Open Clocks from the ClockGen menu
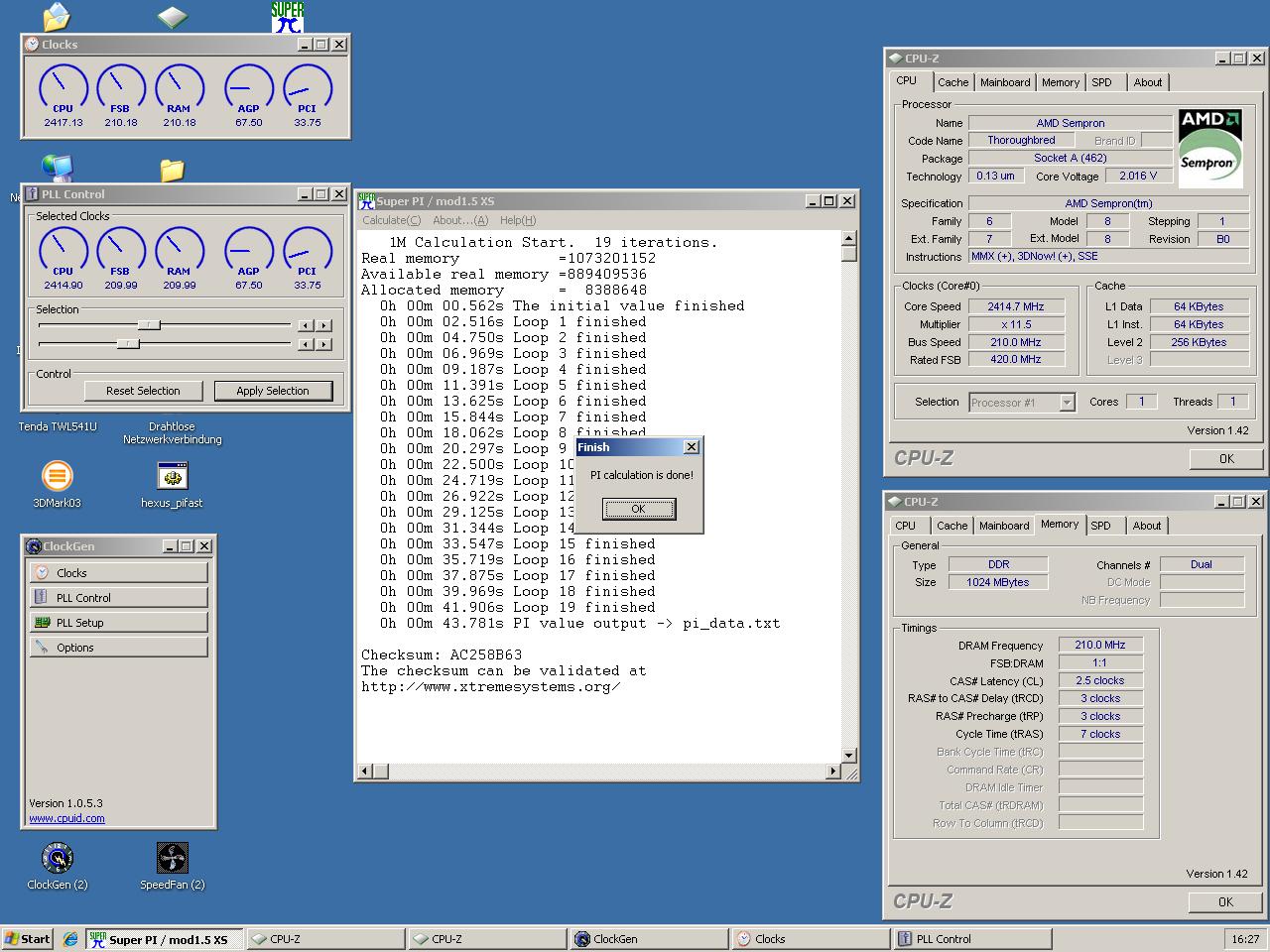1270x952 pixels. point(119,573)
